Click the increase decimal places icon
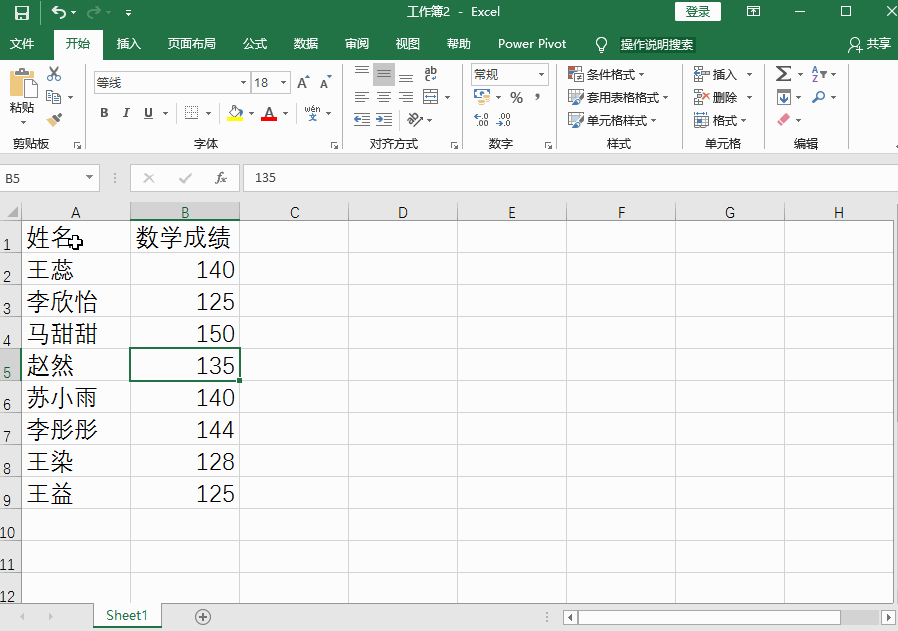This screenshot has width=898, height=631. 481,120
